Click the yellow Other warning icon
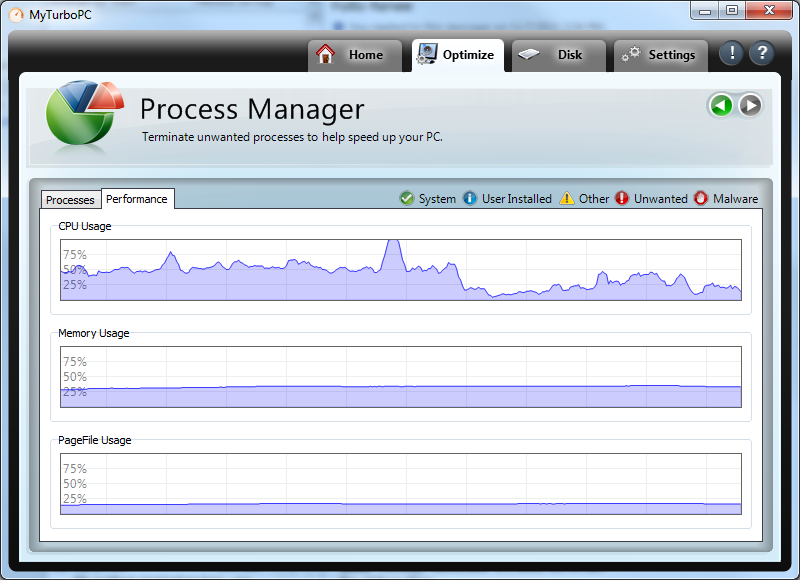The width and height of the screenshot is (800, 580). [566, 198]
